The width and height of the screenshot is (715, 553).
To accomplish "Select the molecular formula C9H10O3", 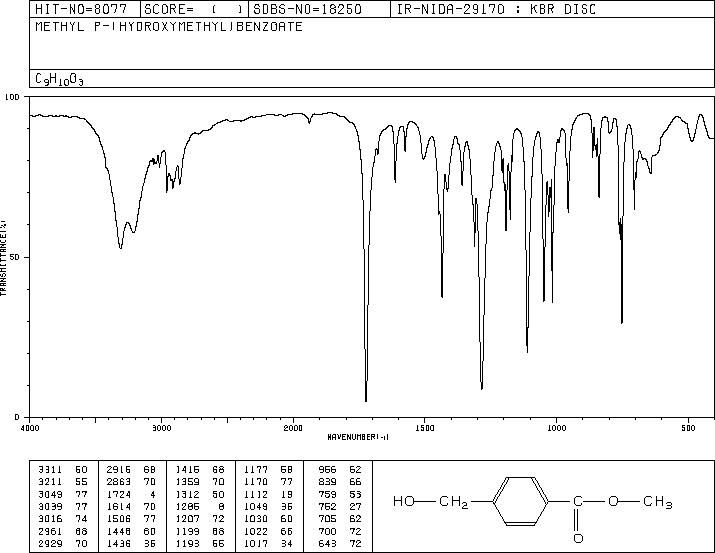I will tap(59, 79).
